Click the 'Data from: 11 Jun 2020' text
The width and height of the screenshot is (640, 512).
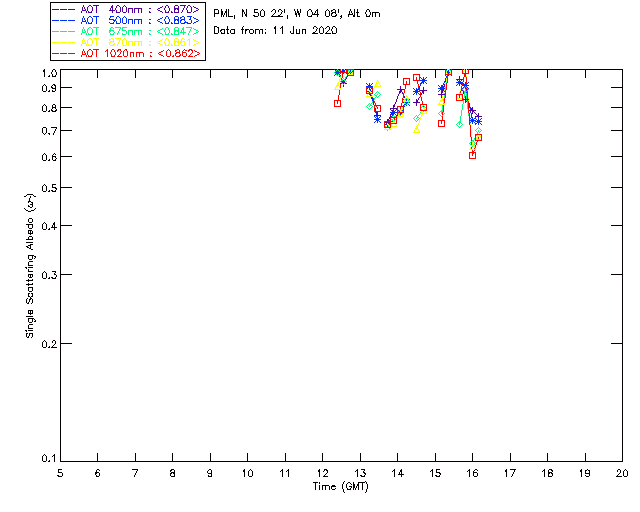(x=275, y=31)
